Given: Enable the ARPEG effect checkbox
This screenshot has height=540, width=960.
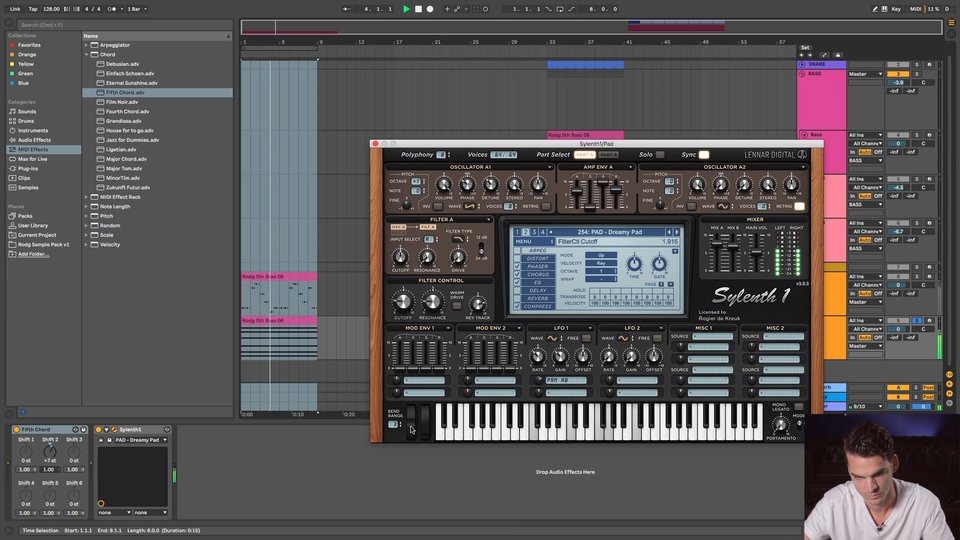Looking at the screenshot, I should coord(517,250).
